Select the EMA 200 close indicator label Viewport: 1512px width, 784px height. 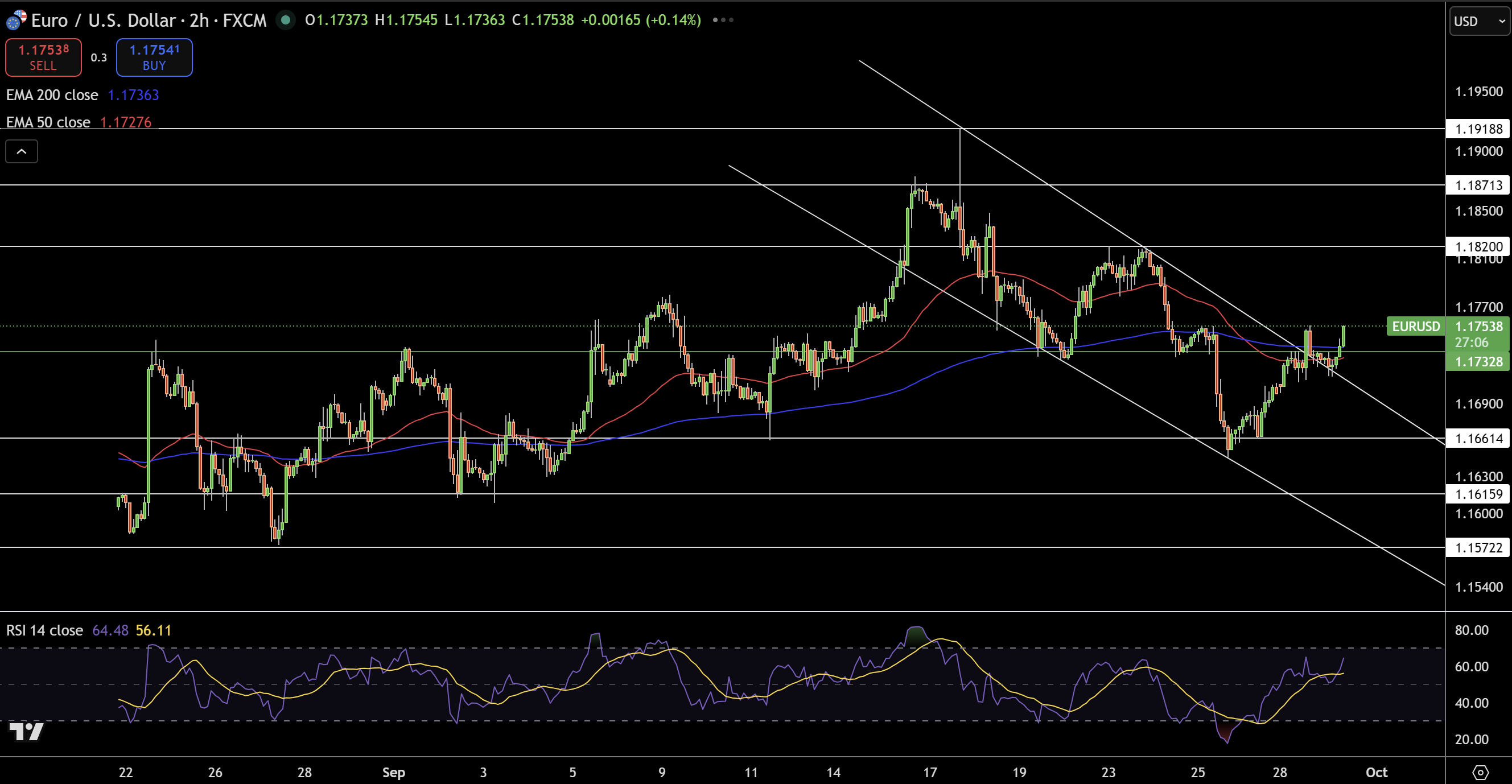(x=52, y=95)
